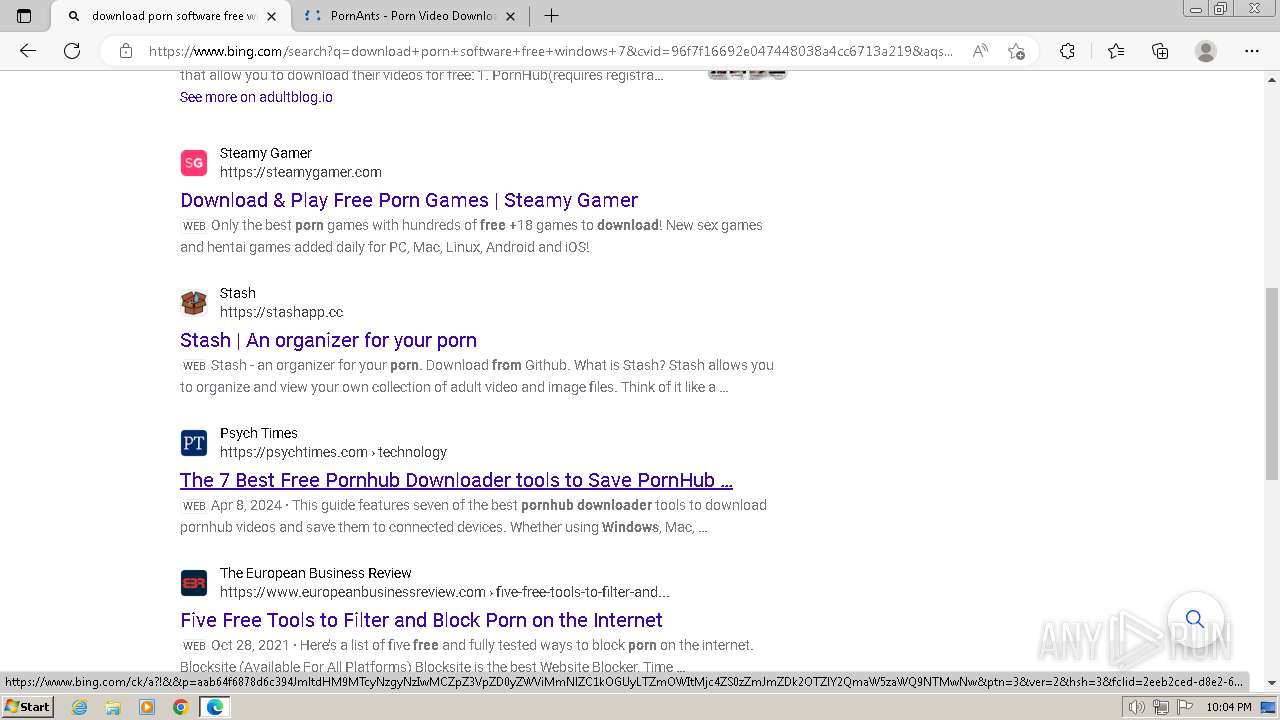Click the address bar URL

click(550, 51)
